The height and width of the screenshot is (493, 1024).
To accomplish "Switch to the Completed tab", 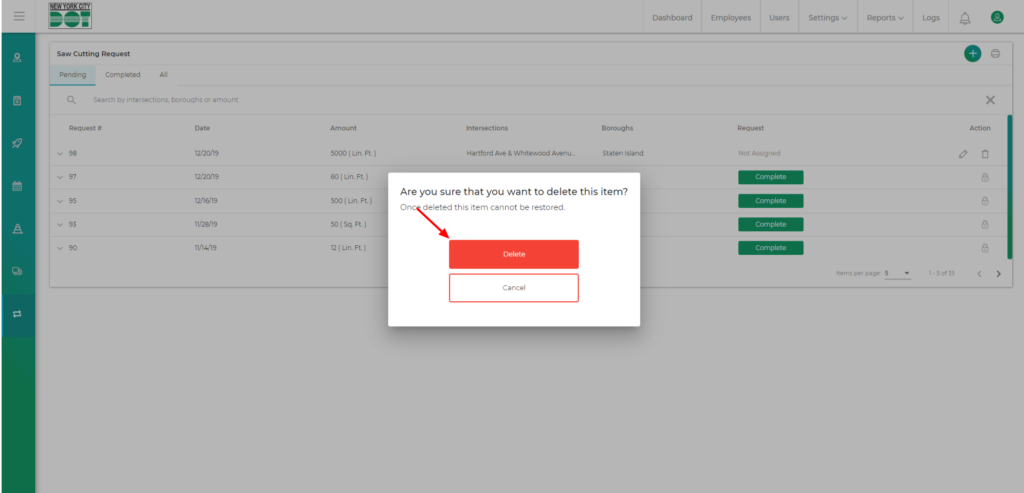I will [123, 75].
